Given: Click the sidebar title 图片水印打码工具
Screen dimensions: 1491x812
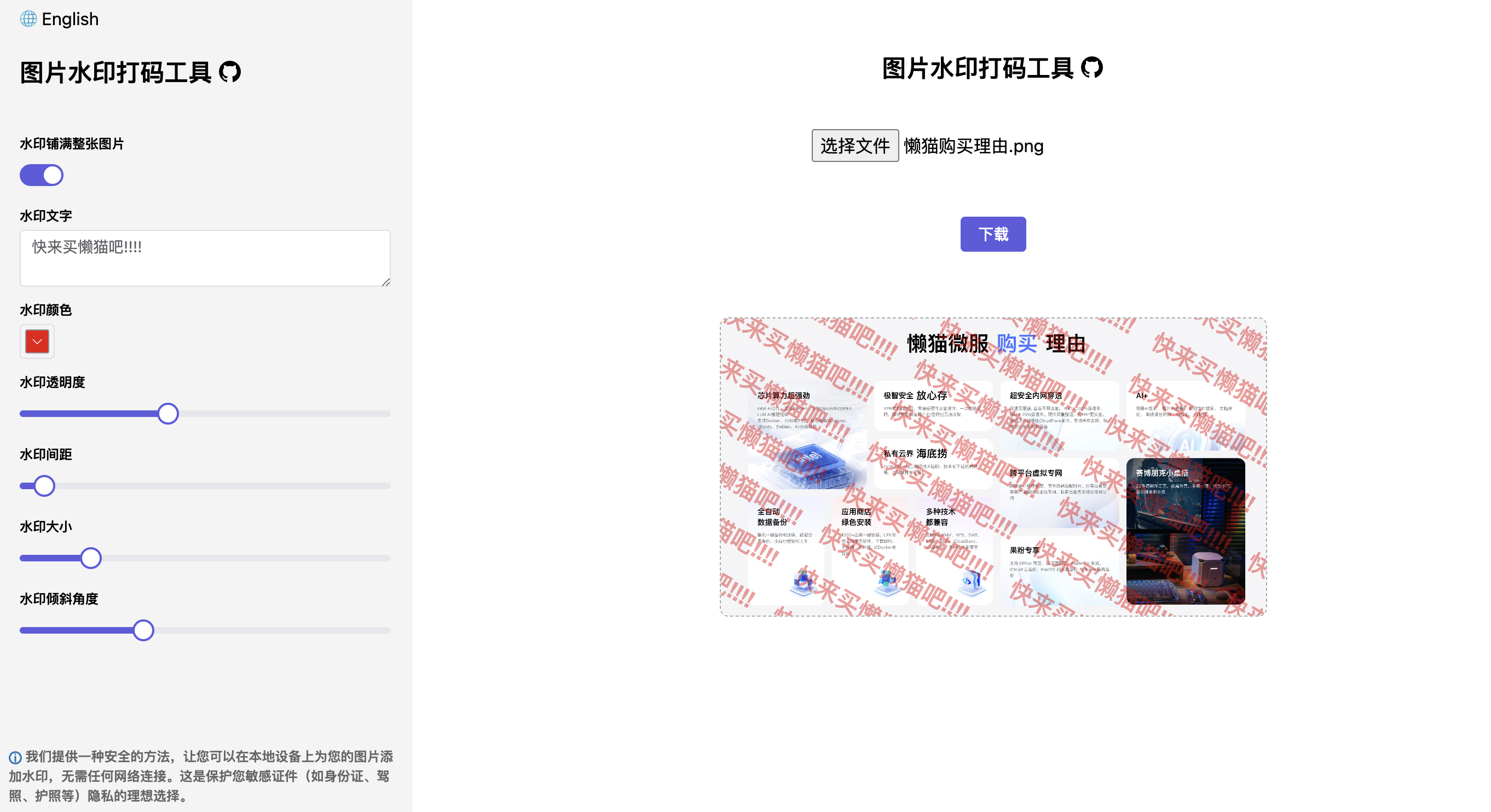Looking at the screenshot, I should click(x=115, y=73).
